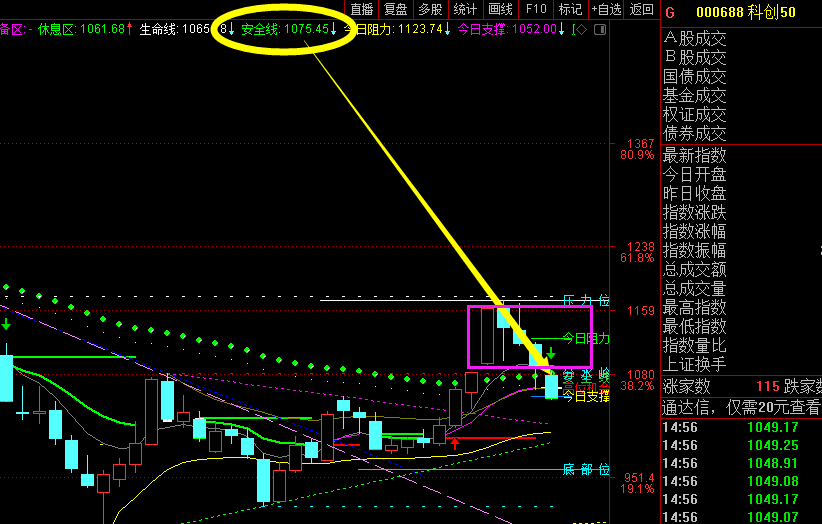Open the 复盘 review tab
This screenshot has width=822, height=524.
pos(396,9)
